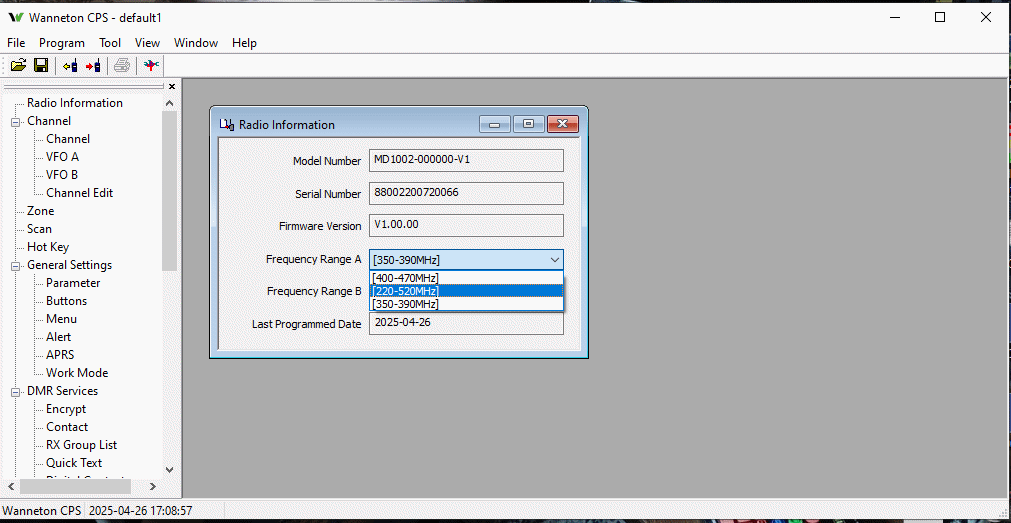Open the View menu
The image size is (1011, 523).
pos(147,43)
